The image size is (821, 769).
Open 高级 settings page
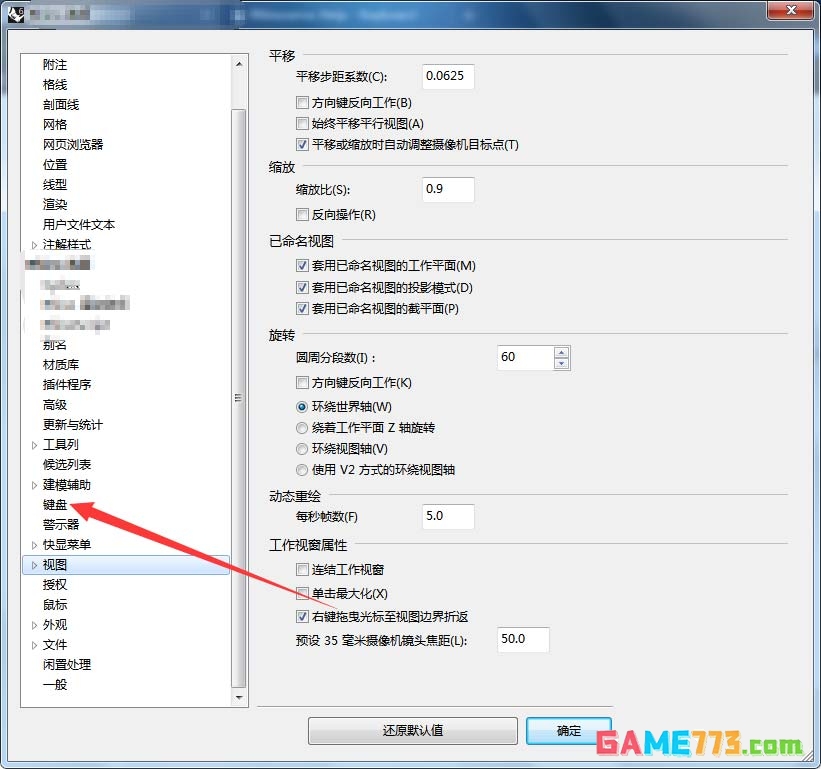[x=55, y=405]
